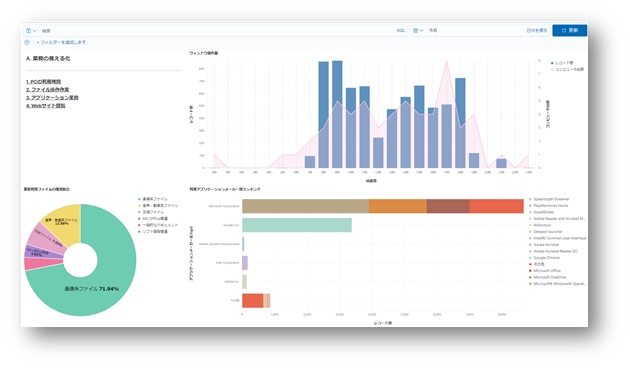
Task: Click the Google LLC horizontal bar
Action: pyautogui.click(x=297, y=225)
